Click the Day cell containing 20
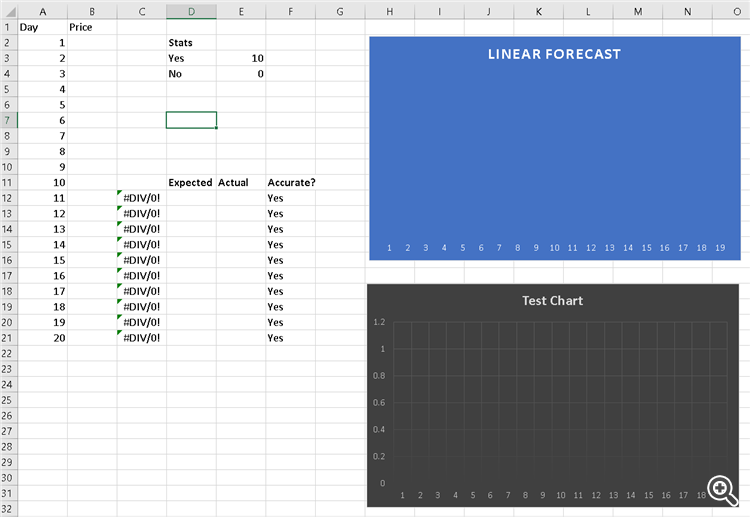 coord(43,338)
